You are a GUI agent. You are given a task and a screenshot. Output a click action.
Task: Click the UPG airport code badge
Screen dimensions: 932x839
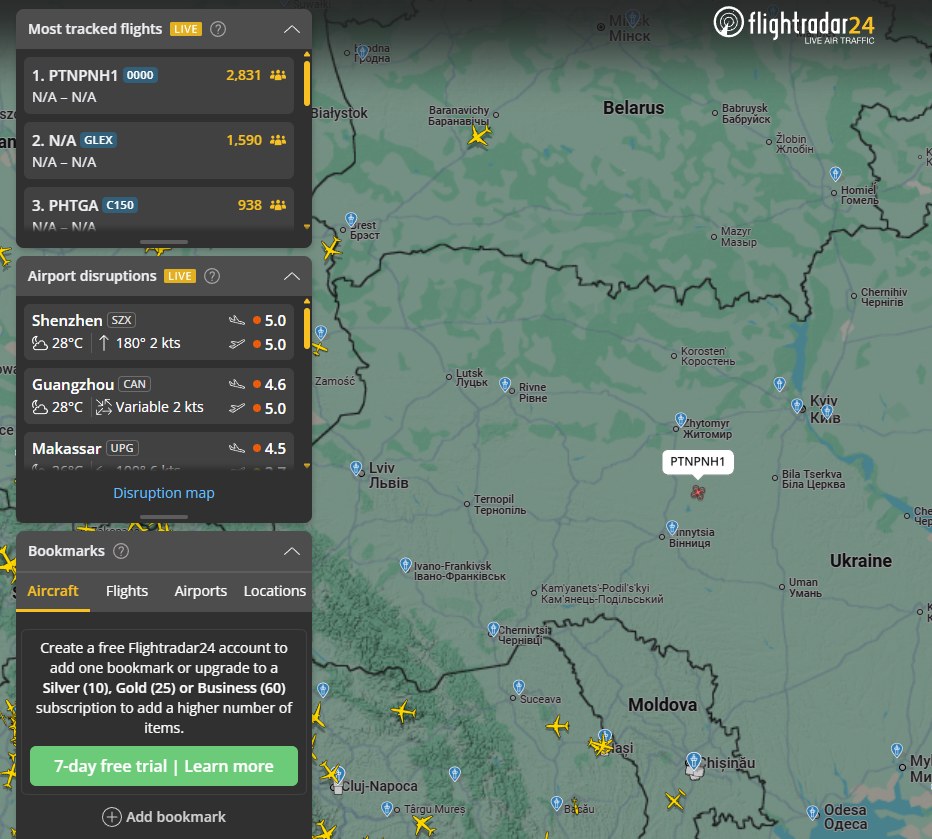122,448
